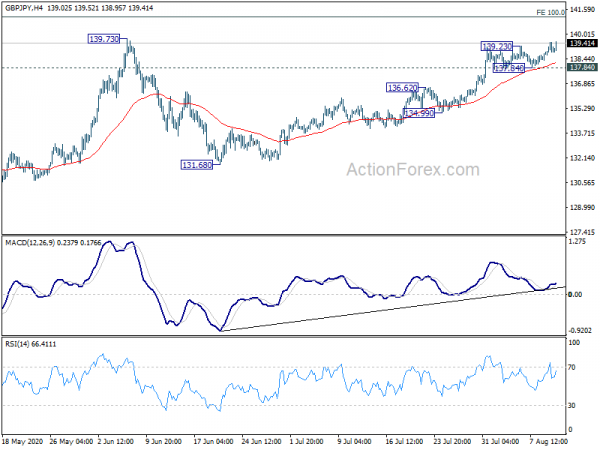Screen dimensions: 600x450
Task: Select the 18 May 2020 date label
Action: 24,439
